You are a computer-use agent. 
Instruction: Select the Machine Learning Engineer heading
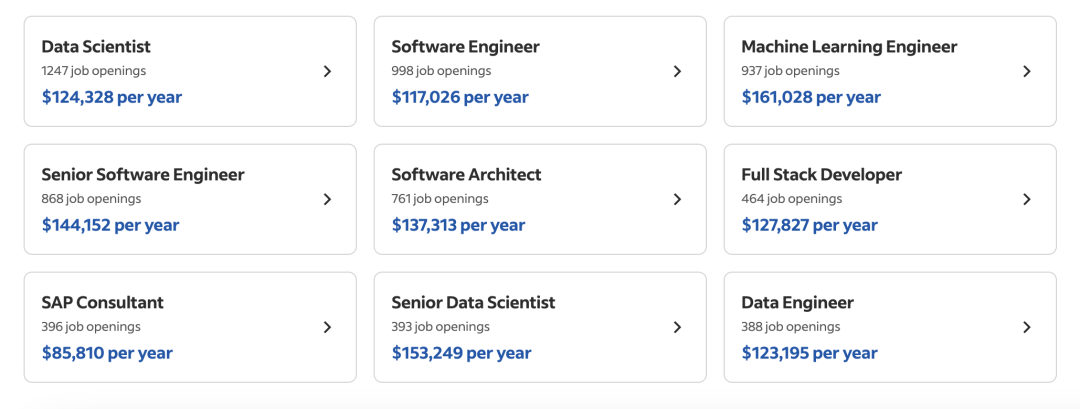tap(849, 47)
